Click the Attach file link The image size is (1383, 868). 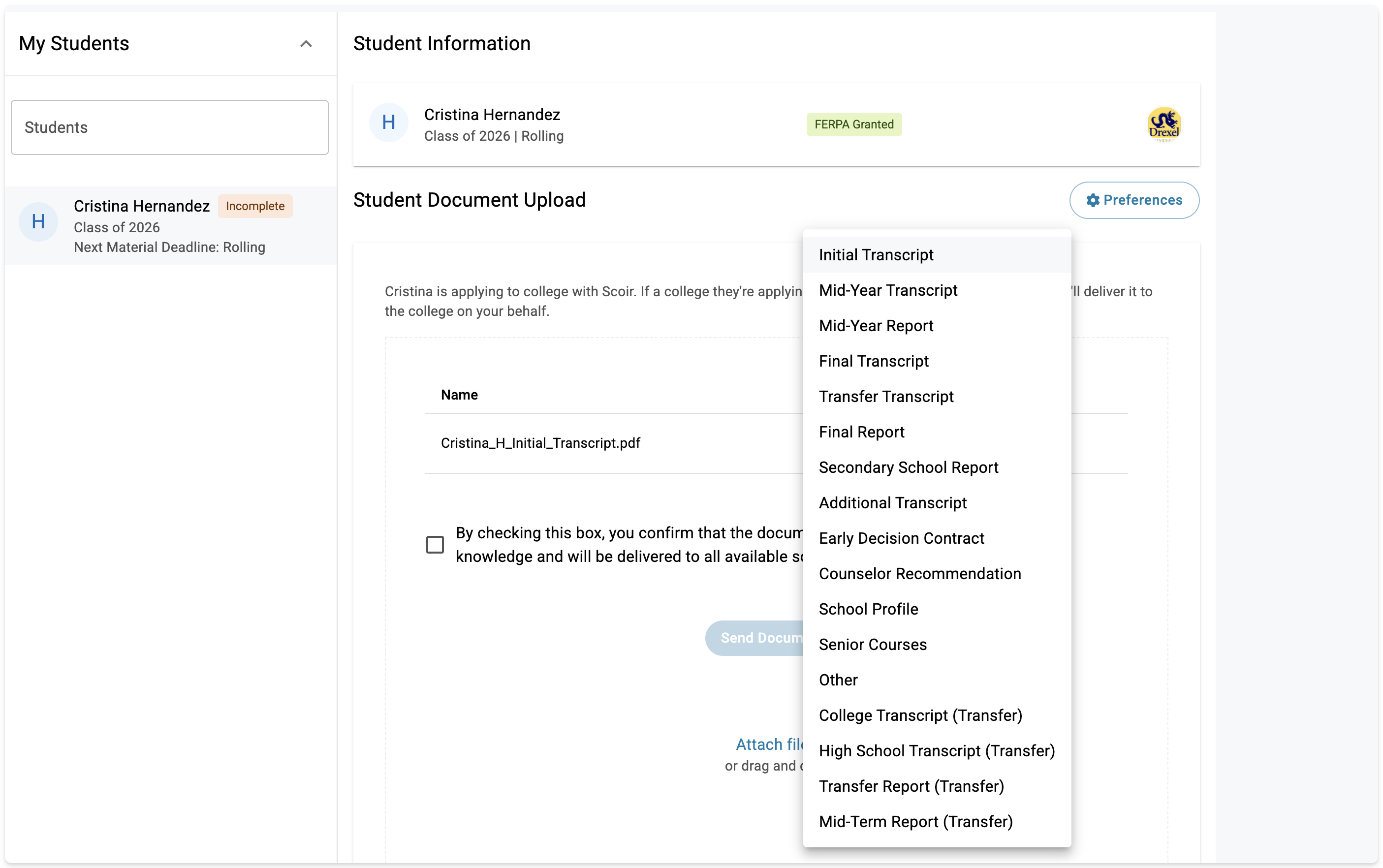769,744
